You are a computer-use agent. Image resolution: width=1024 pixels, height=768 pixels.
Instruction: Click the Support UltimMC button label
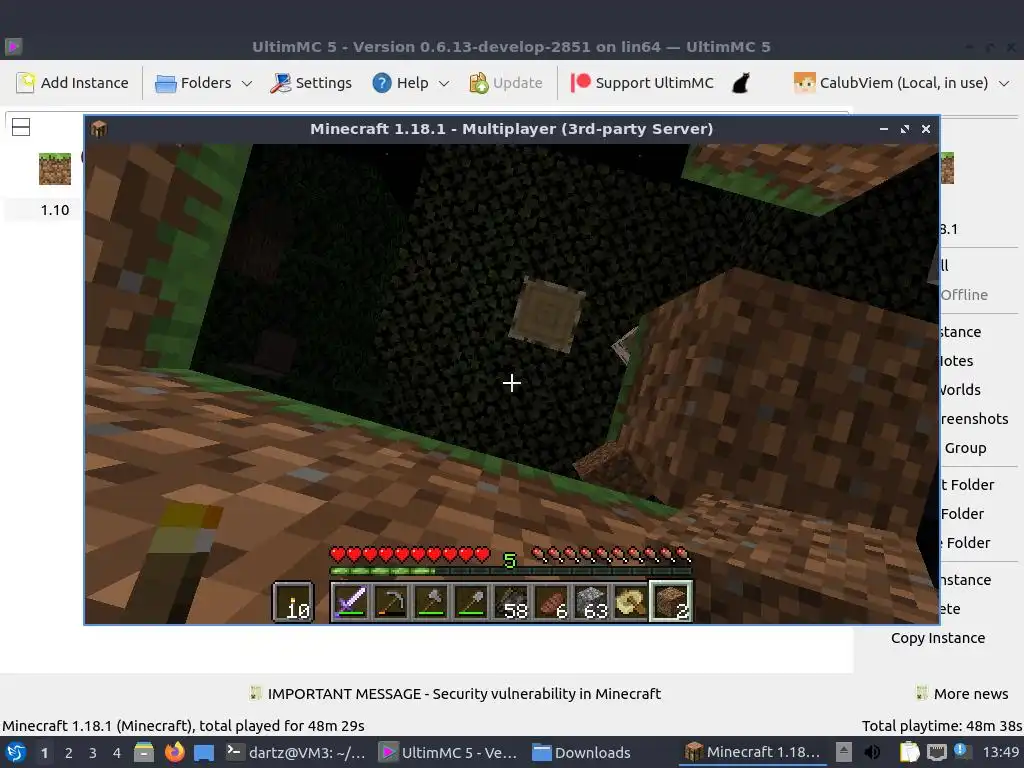coord(654,83)
